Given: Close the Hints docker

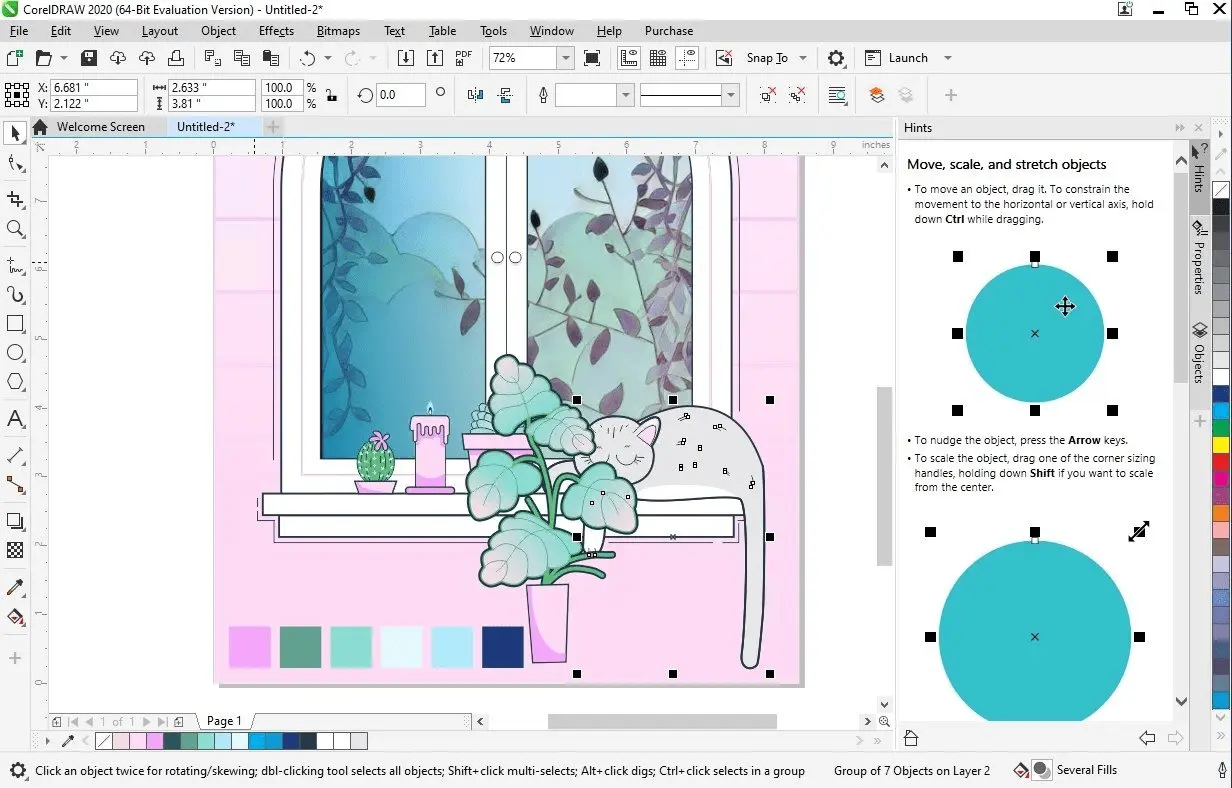Looking at the screenshot, I should click(1199, 127).
